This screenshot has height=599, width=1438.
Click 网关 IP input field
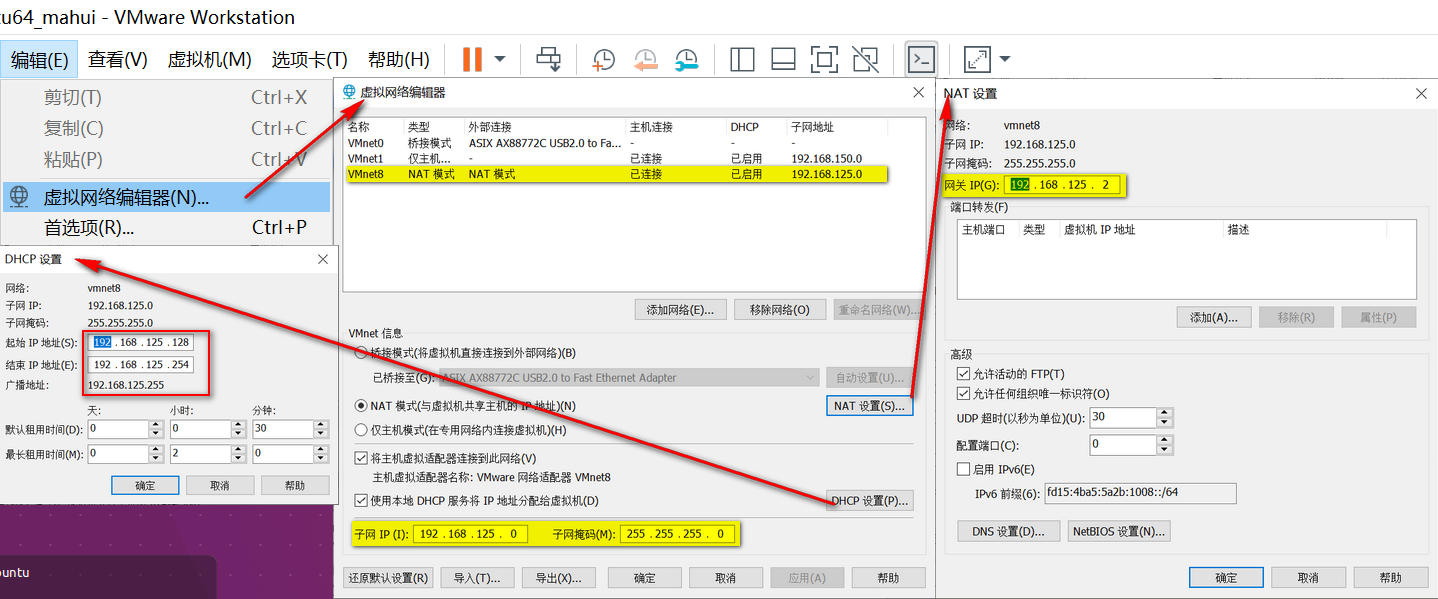click(x=1063, y=185)
